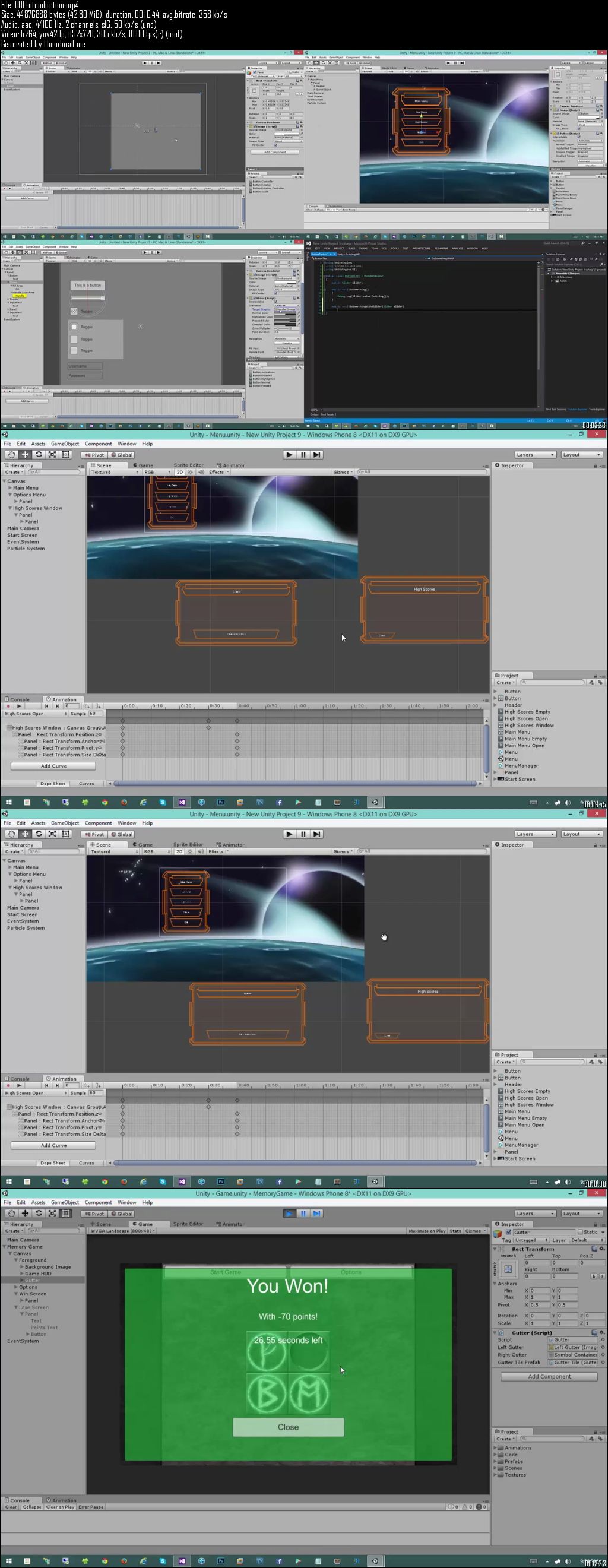Toggle Static checkbox in Game.unity Inspector
The width and height of the screenshot is (608, 1568).
point(581,1232)
